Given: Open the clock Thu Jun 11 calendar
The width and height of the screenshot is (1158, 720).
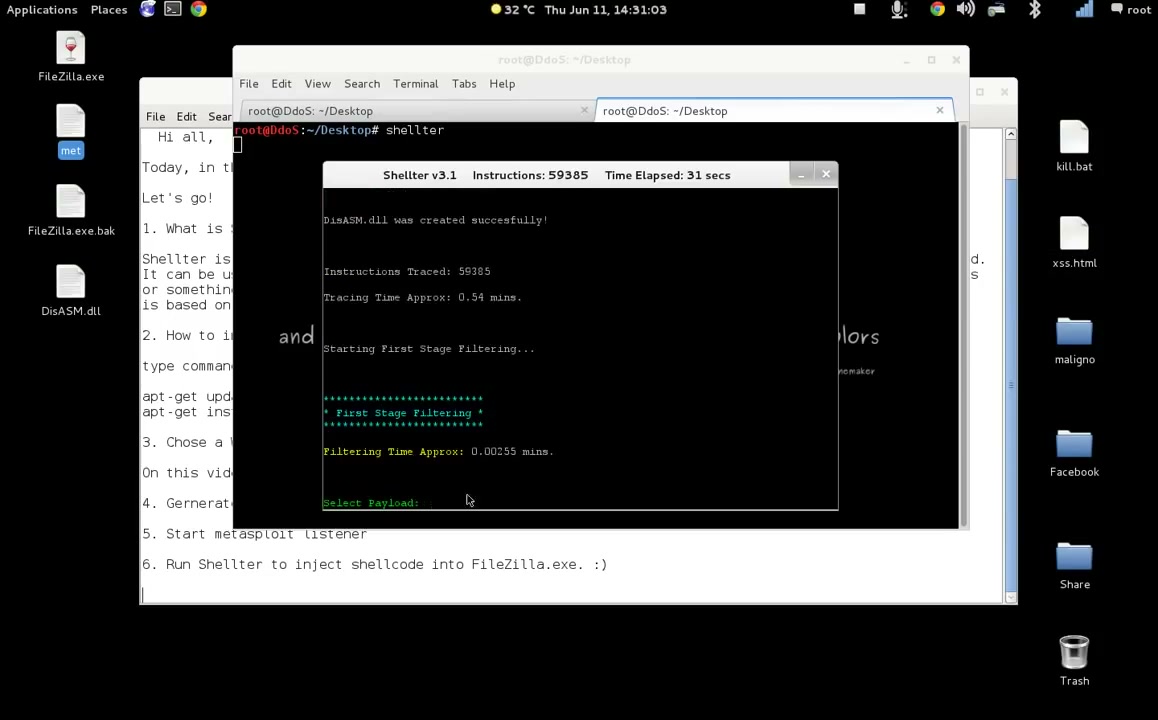Looking at the screenshot, I should [606, 10].
